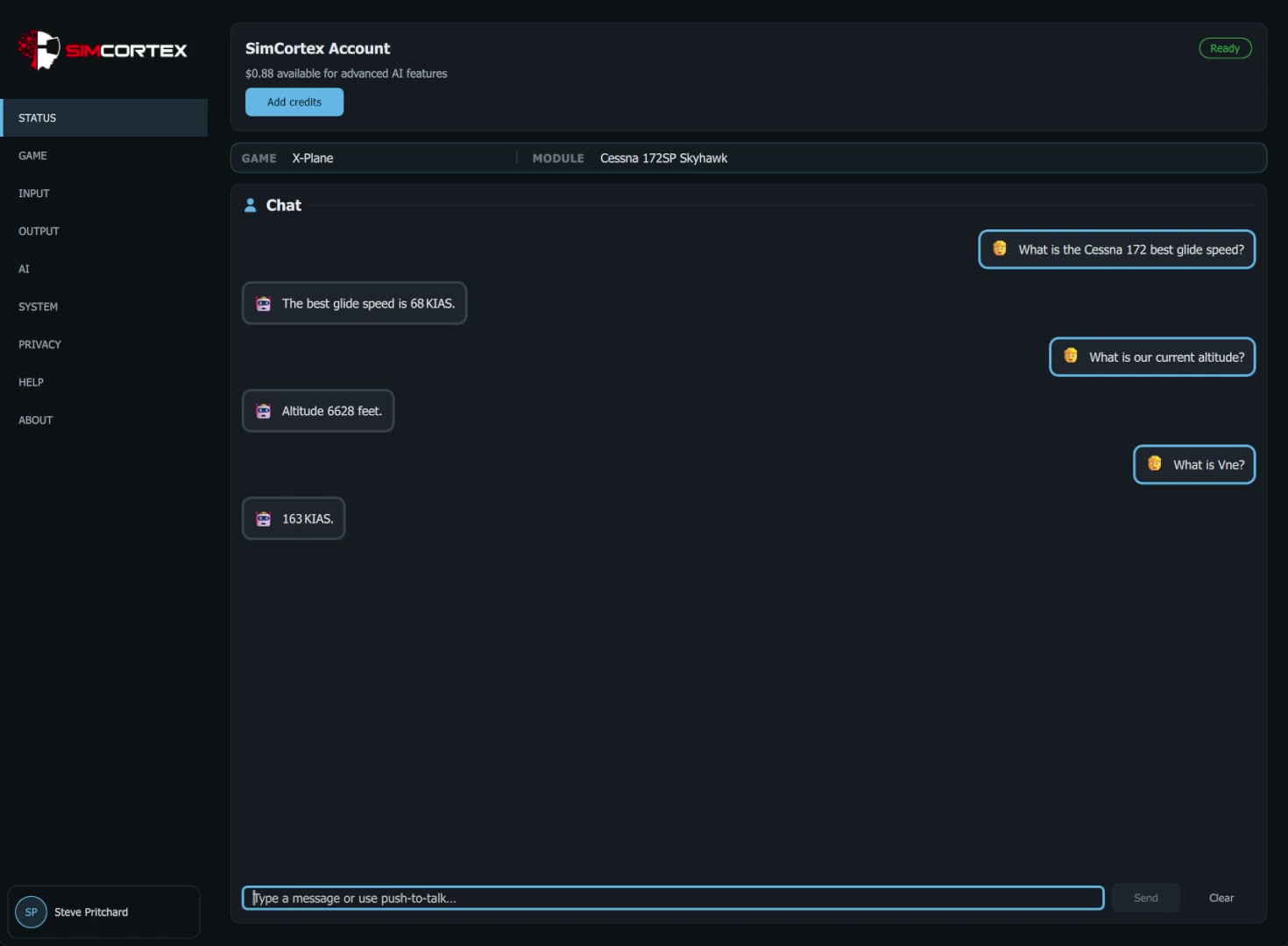Open the Help section
Image resolution: width=1288 pixels, height=946 pixels.
click(x=104, y=381)
